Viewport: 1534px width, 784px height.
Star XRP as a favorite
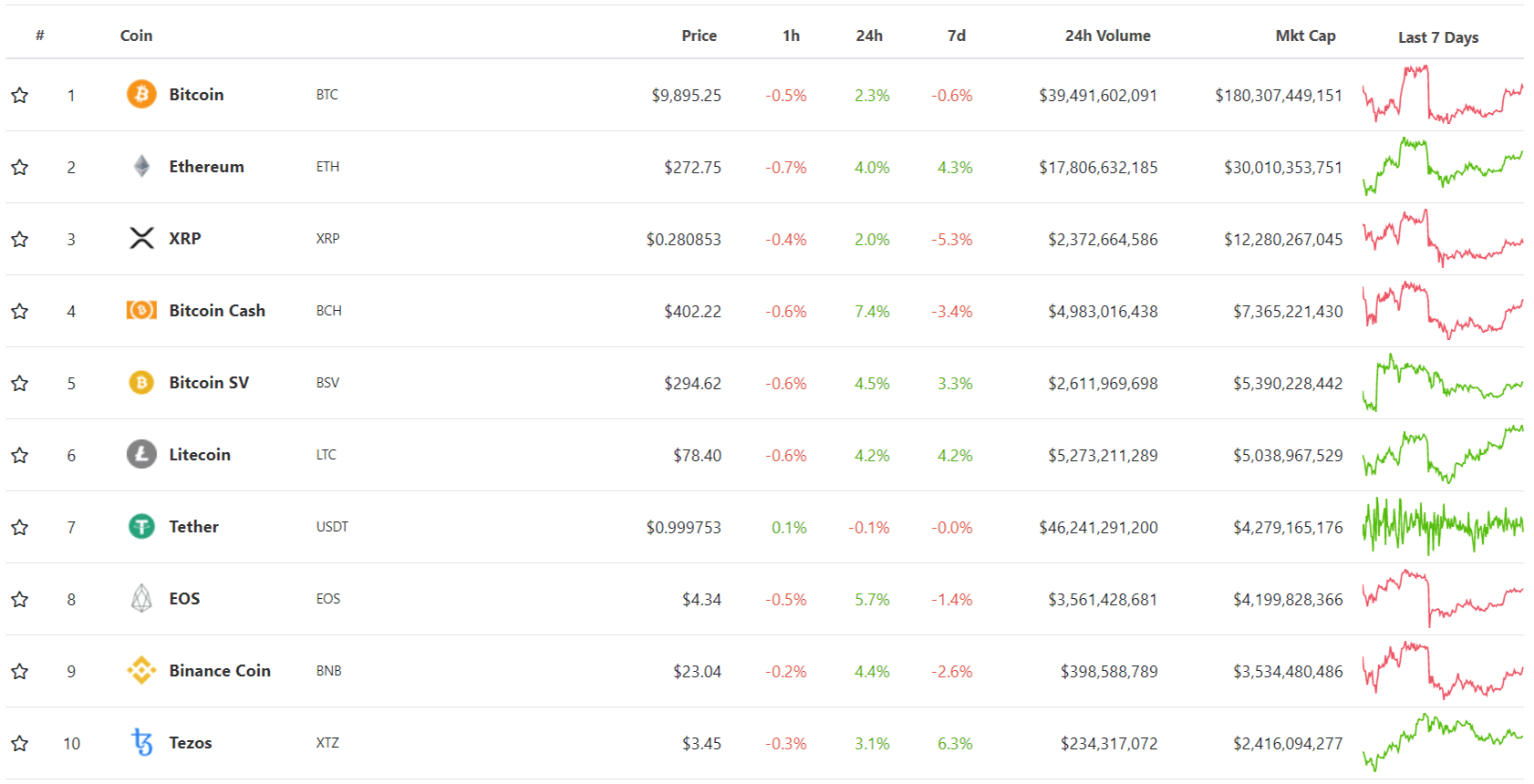19,239
